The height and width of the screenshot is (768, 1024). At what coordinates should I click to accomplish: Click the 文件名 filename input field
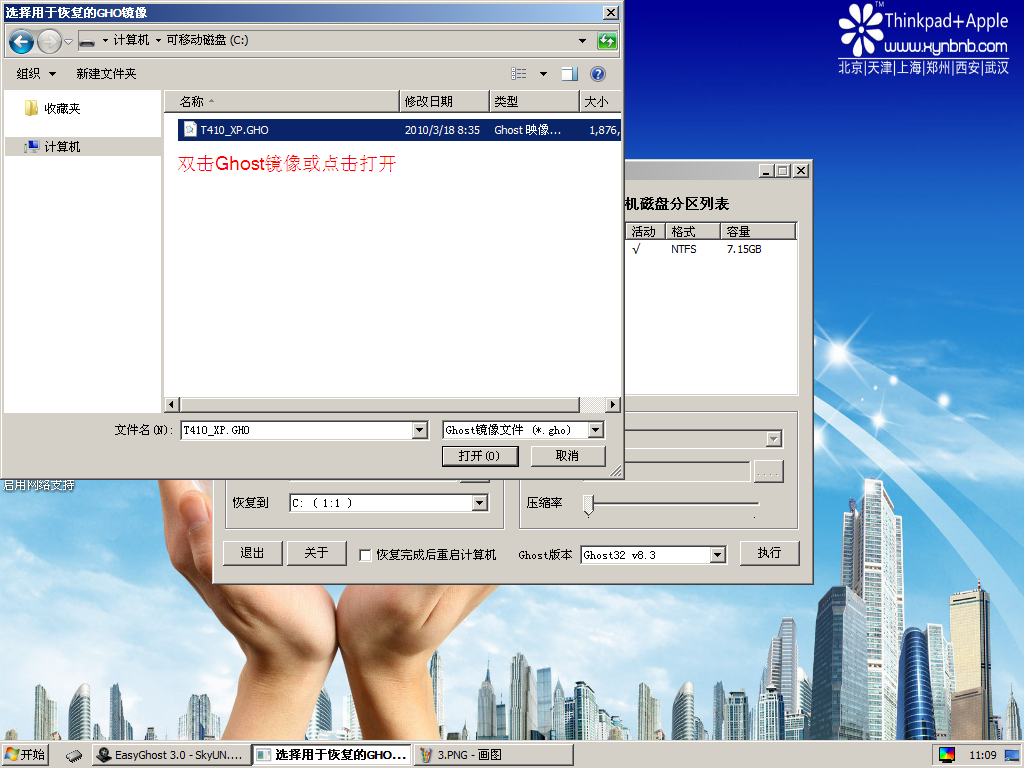[296, 430]
